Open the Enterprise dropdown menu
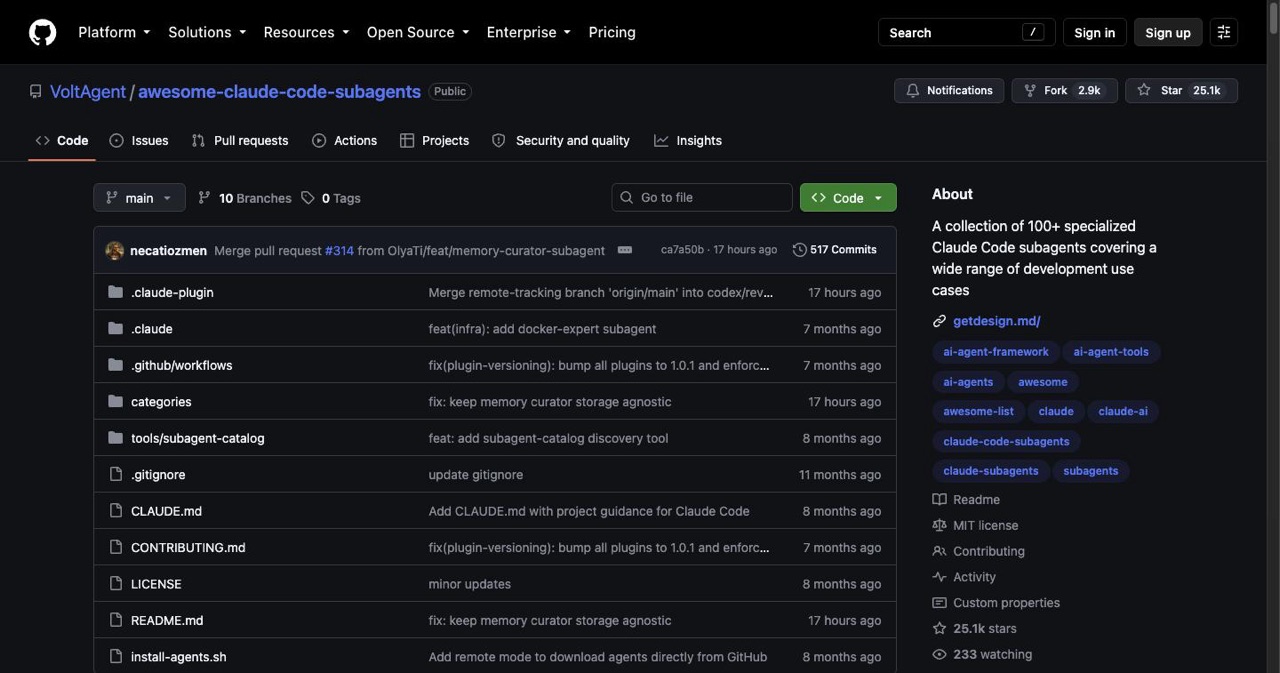The height and width of the screenshot is (673, 1280). tap(529, 32)
